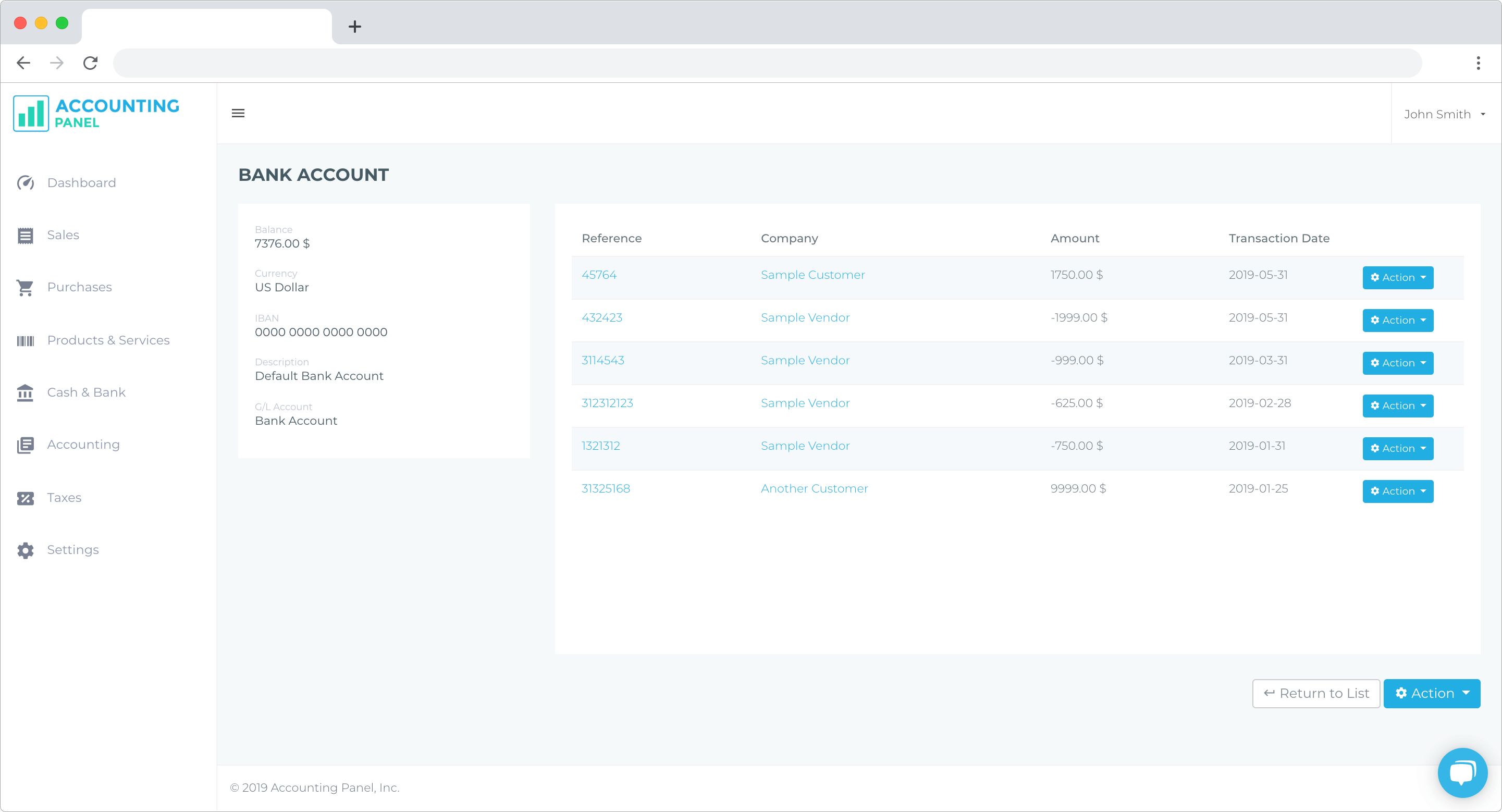
Task: Click the US Dollar currency value
Action: click(x=281, y=287)
